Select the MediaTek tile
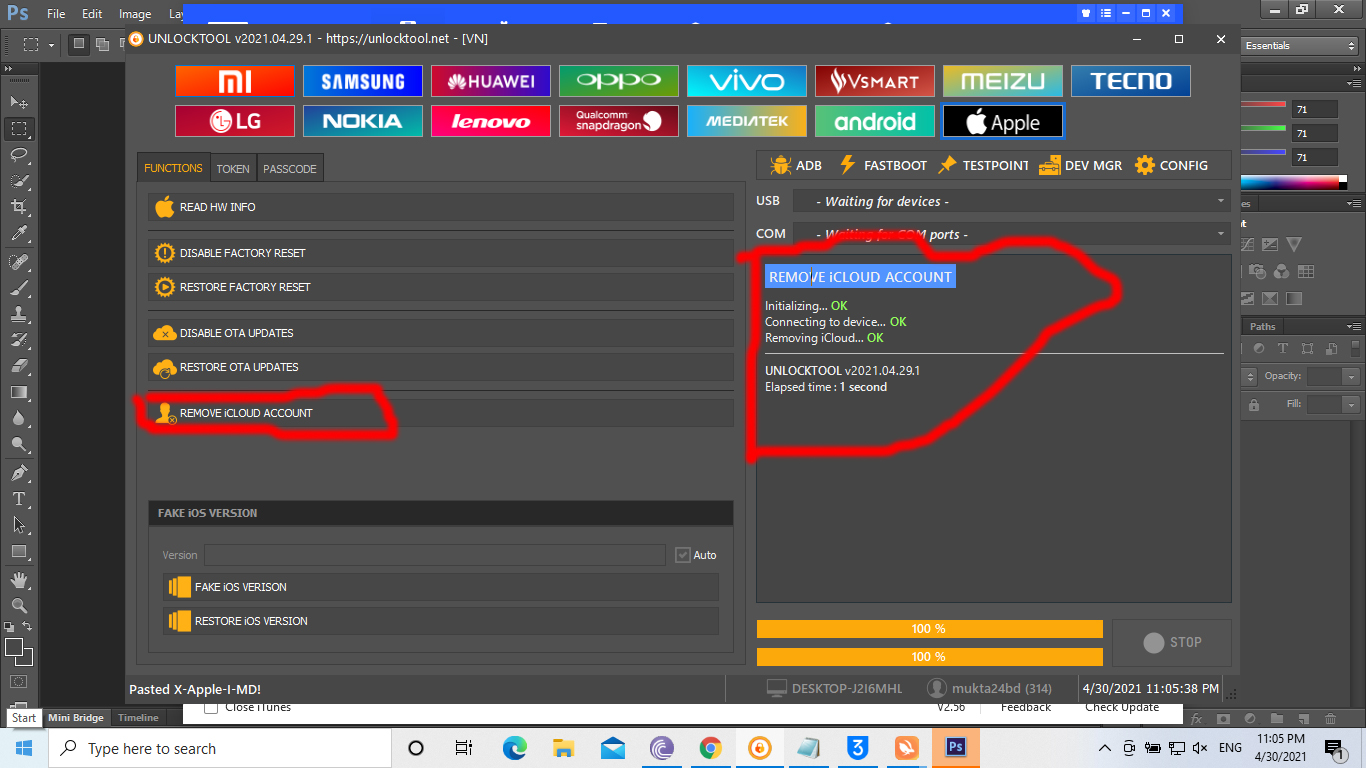 pyautogui.click(x=747, y=121)
